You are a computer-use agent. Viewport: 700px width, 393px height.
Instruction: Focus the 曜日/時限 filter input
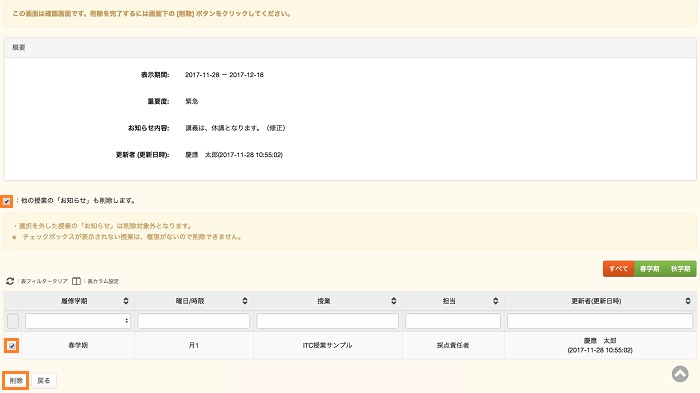[x=194, y=321]
